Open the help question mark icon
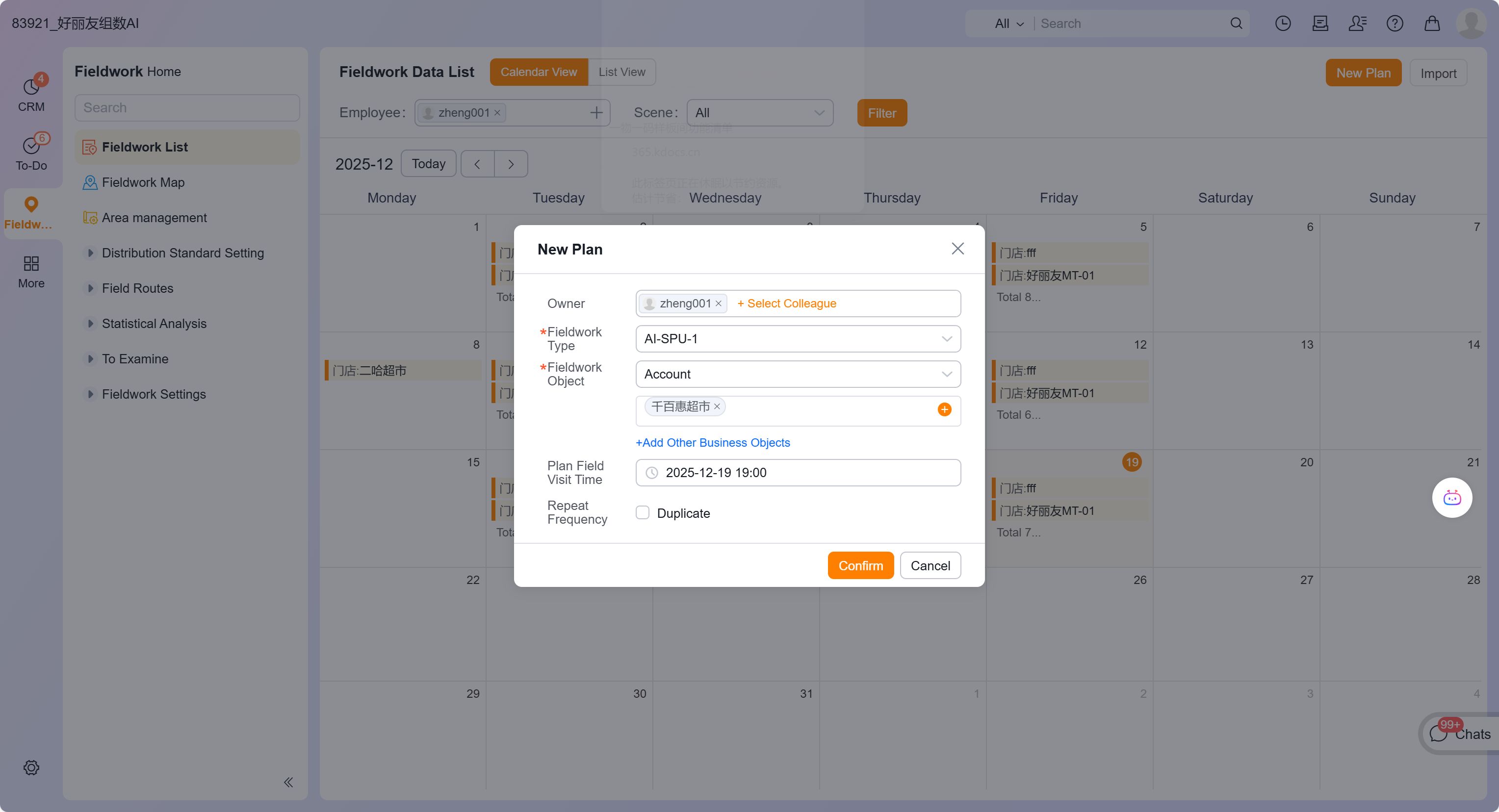 point(1394,23)
